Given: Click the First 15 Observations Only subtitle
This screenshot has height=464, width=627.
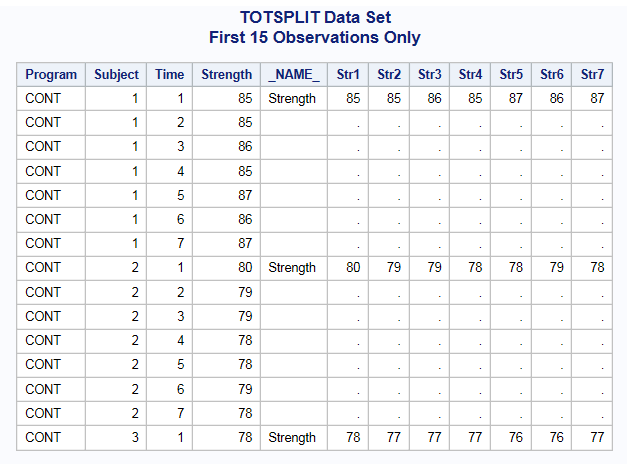Looking at the screenshot, I should [x=315, y=37].
